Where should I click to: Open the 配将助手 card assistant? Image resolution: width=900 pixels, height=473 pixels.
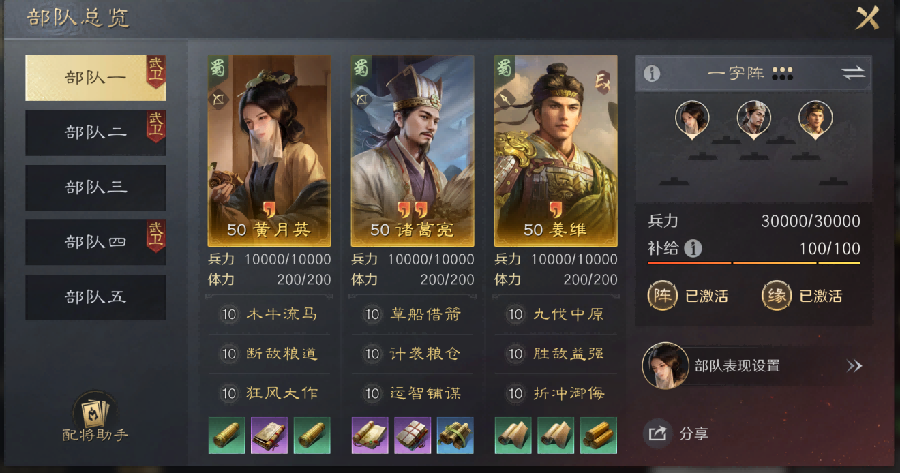pyautogui.click(x=95, y=418)
